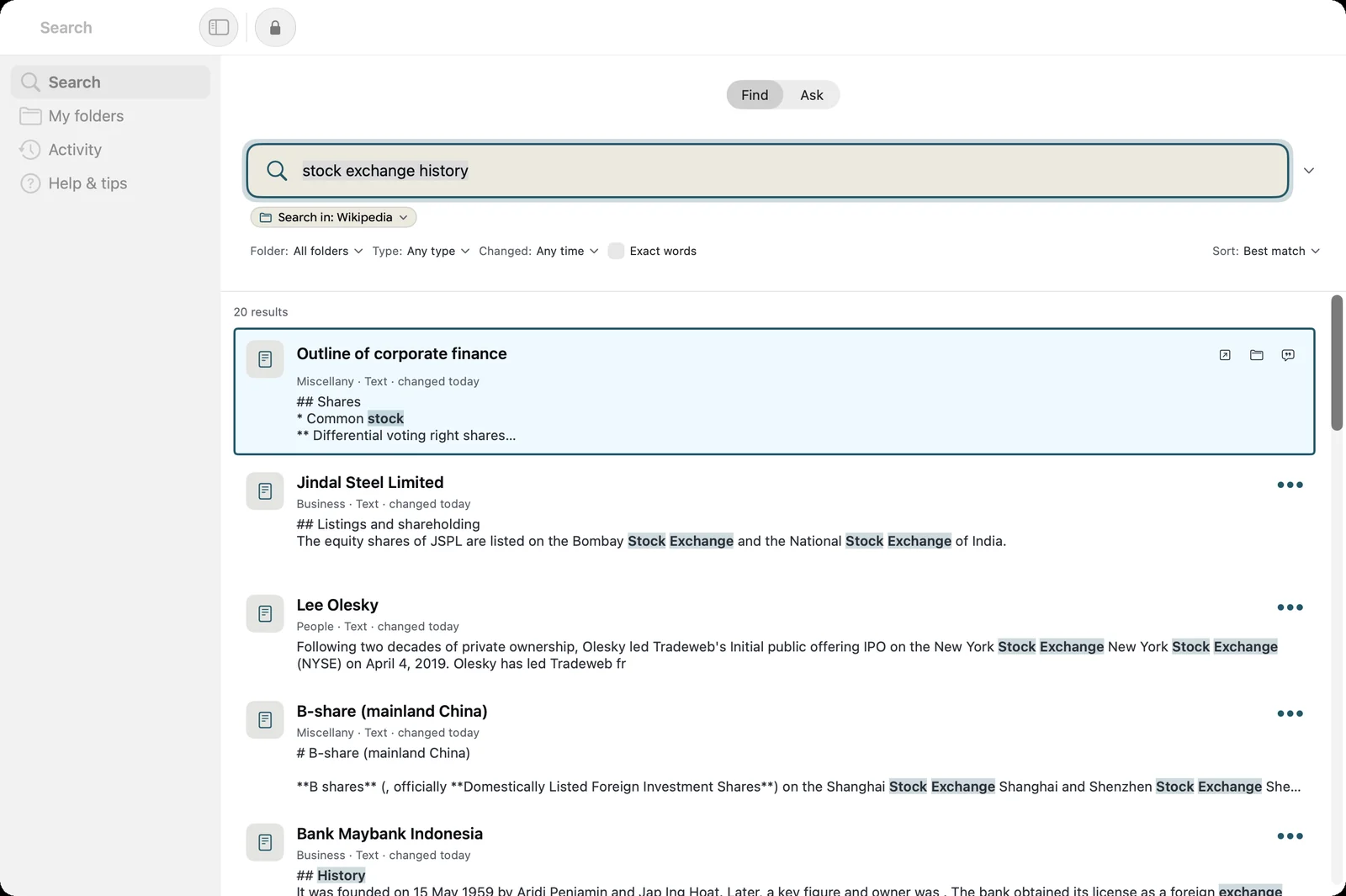Click chat icon on Outline of corporate finance result
The height and width of the screenshot is (896, 1346).
(x=1288, y=355)
